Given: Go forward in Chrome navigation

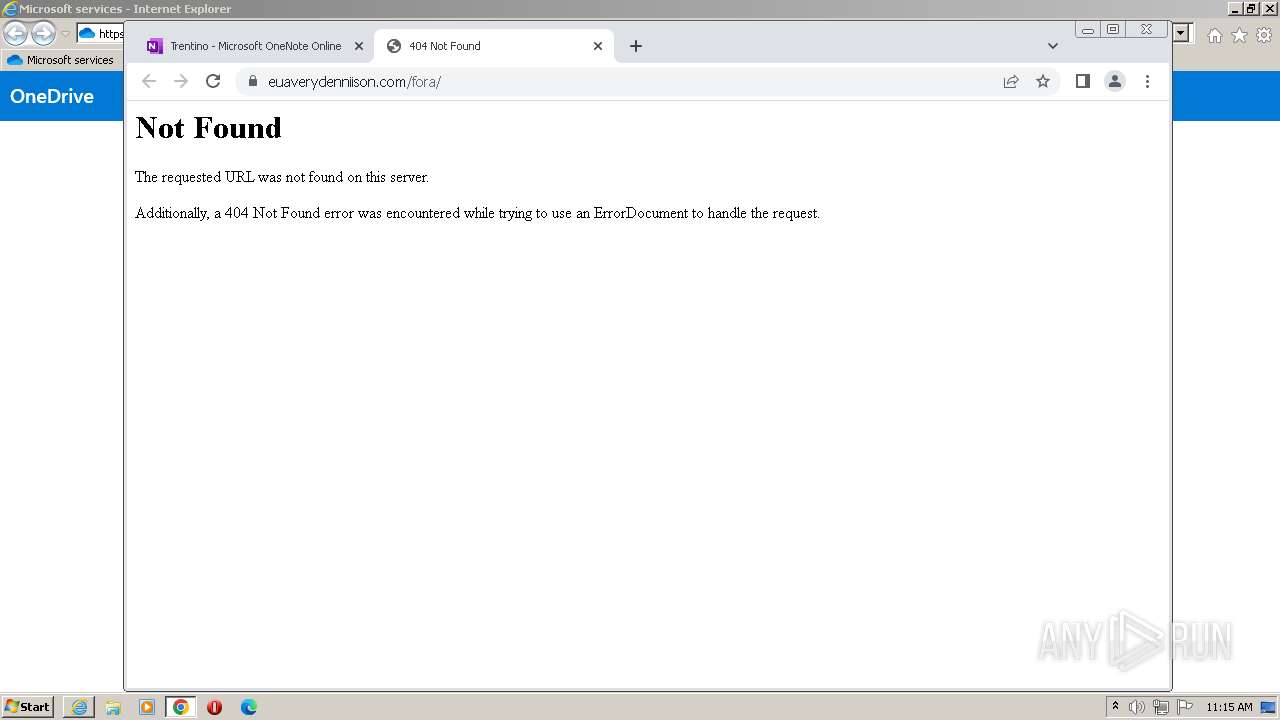Looking at the screenshot, I should (181, 82).
